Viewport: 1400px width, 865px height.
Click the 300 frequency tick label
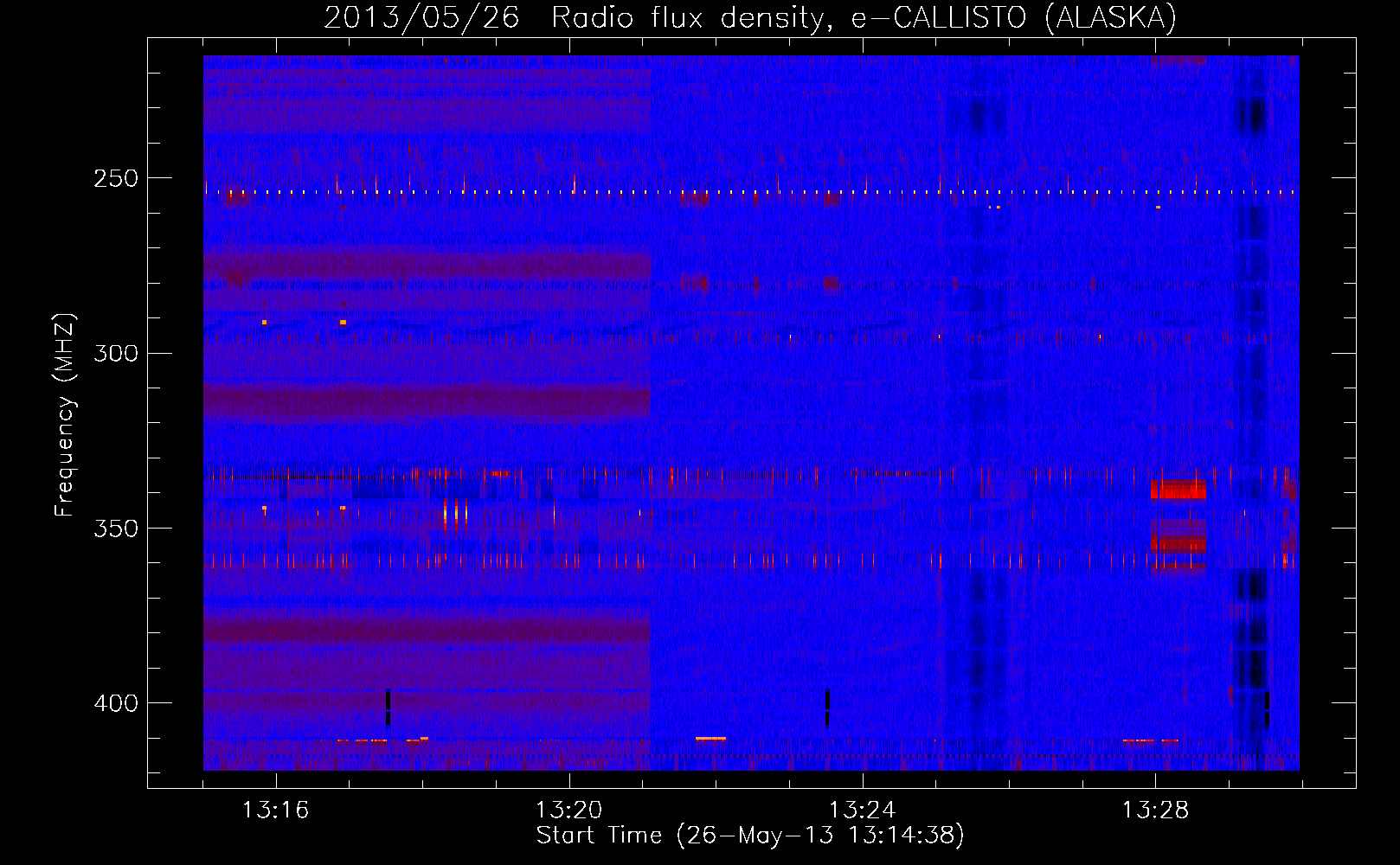116,353
